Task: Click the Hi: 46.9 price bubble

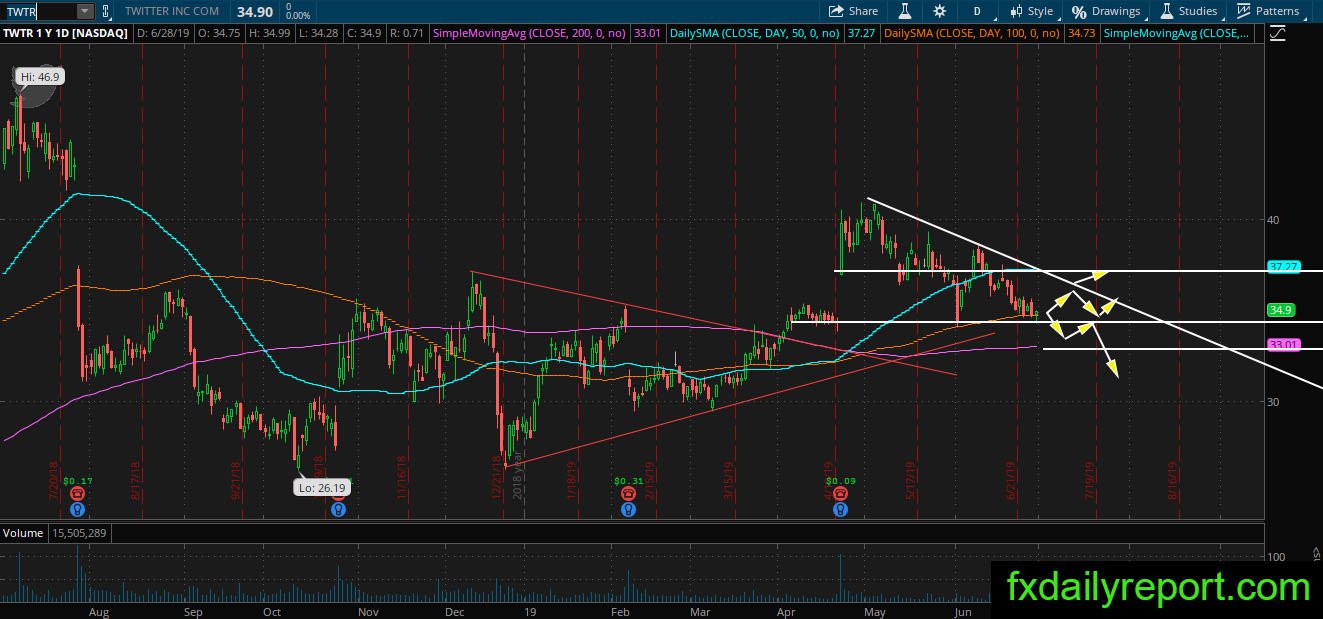Action: (40, 76)
